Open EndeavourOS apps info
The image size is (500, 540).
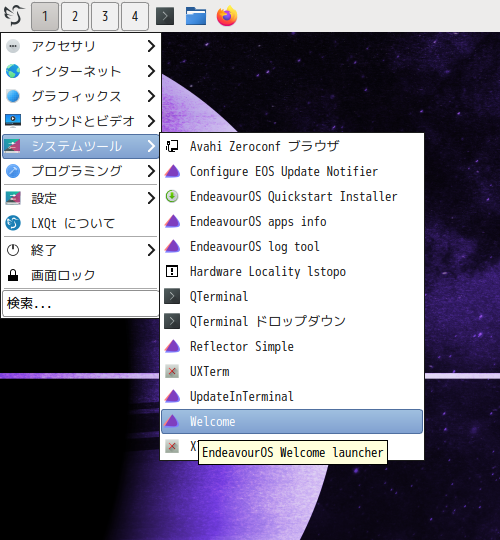point(292,221)
